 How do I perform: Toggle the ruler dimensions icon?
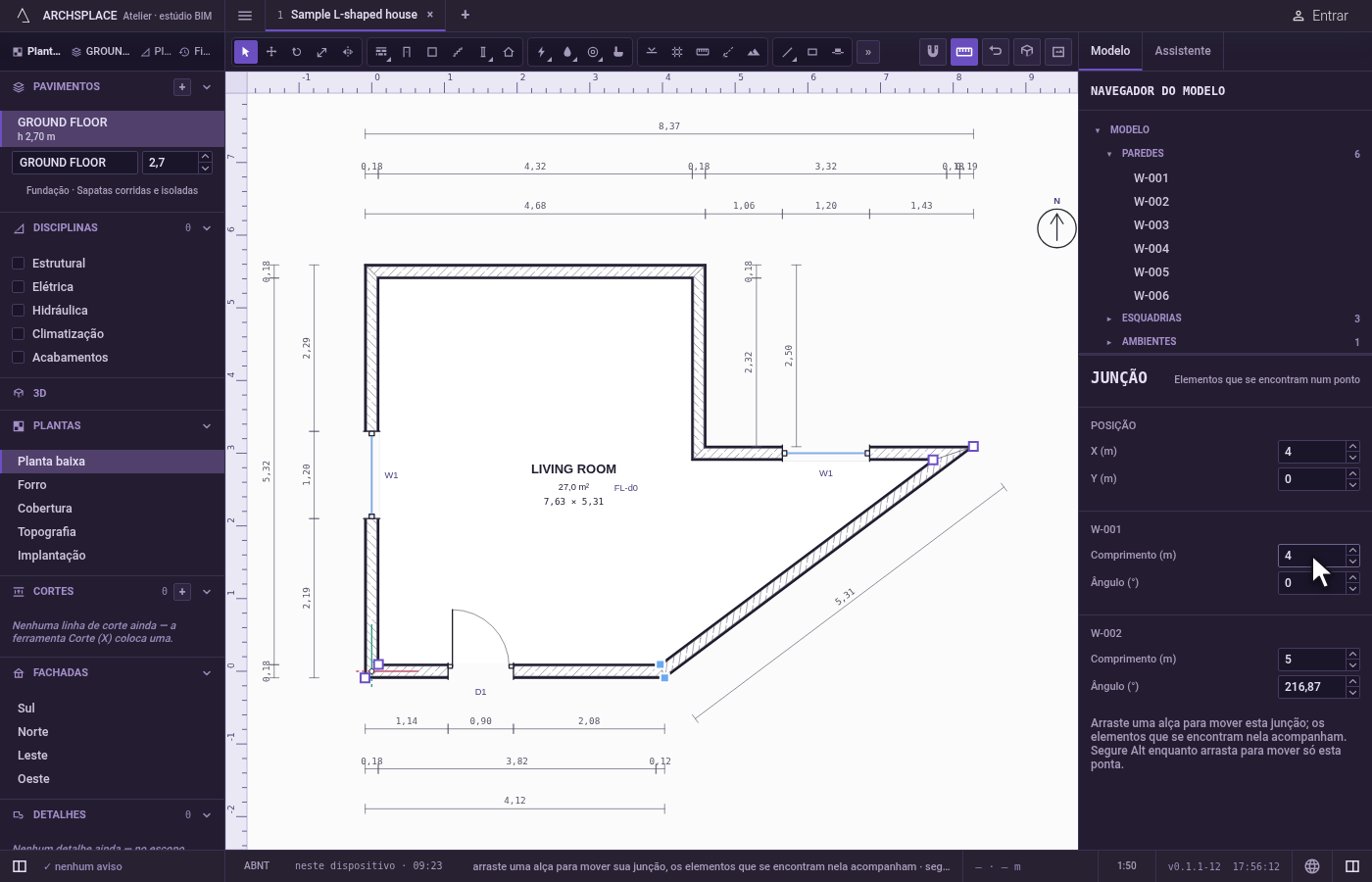pyautogui.click(x=964, y=51)
